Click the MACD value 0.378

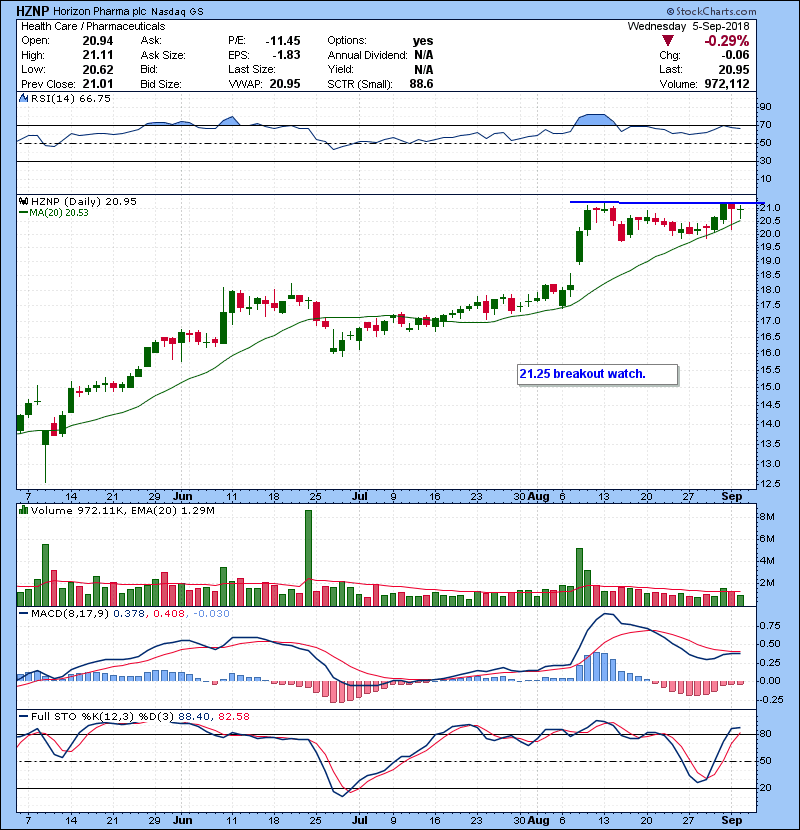click(x=129, y=614)
